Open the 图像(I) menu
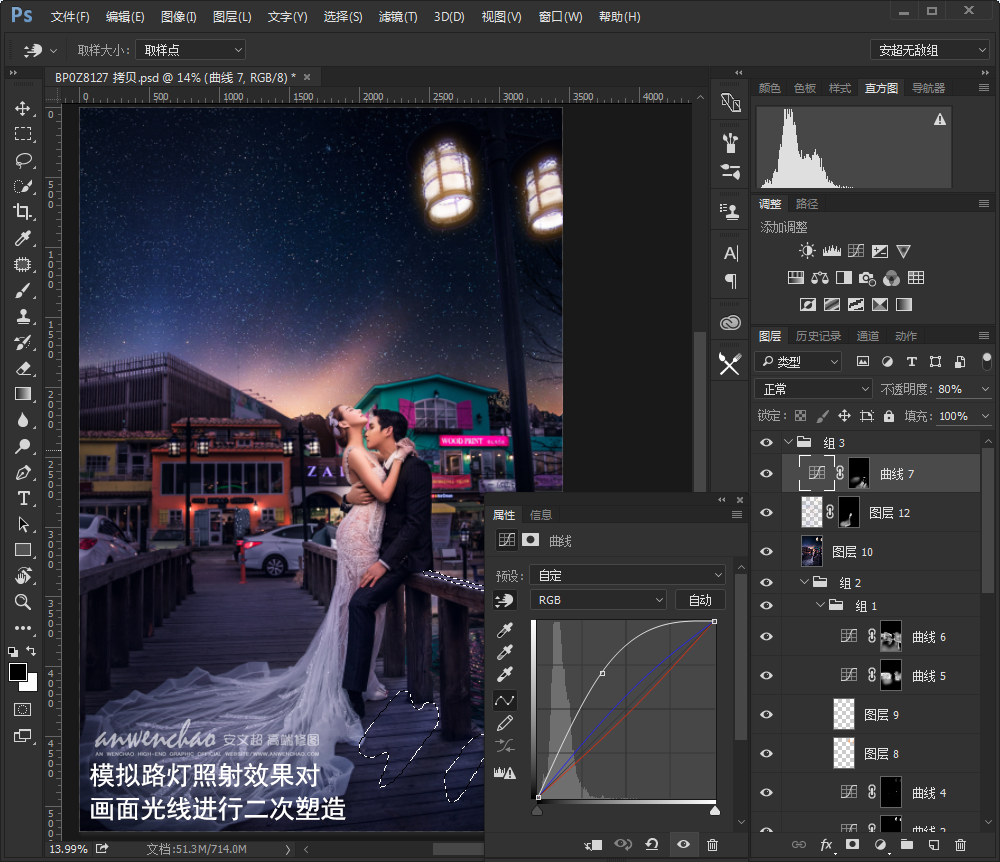This screenshot has width=1000, height=862. [x=179, y=17]
